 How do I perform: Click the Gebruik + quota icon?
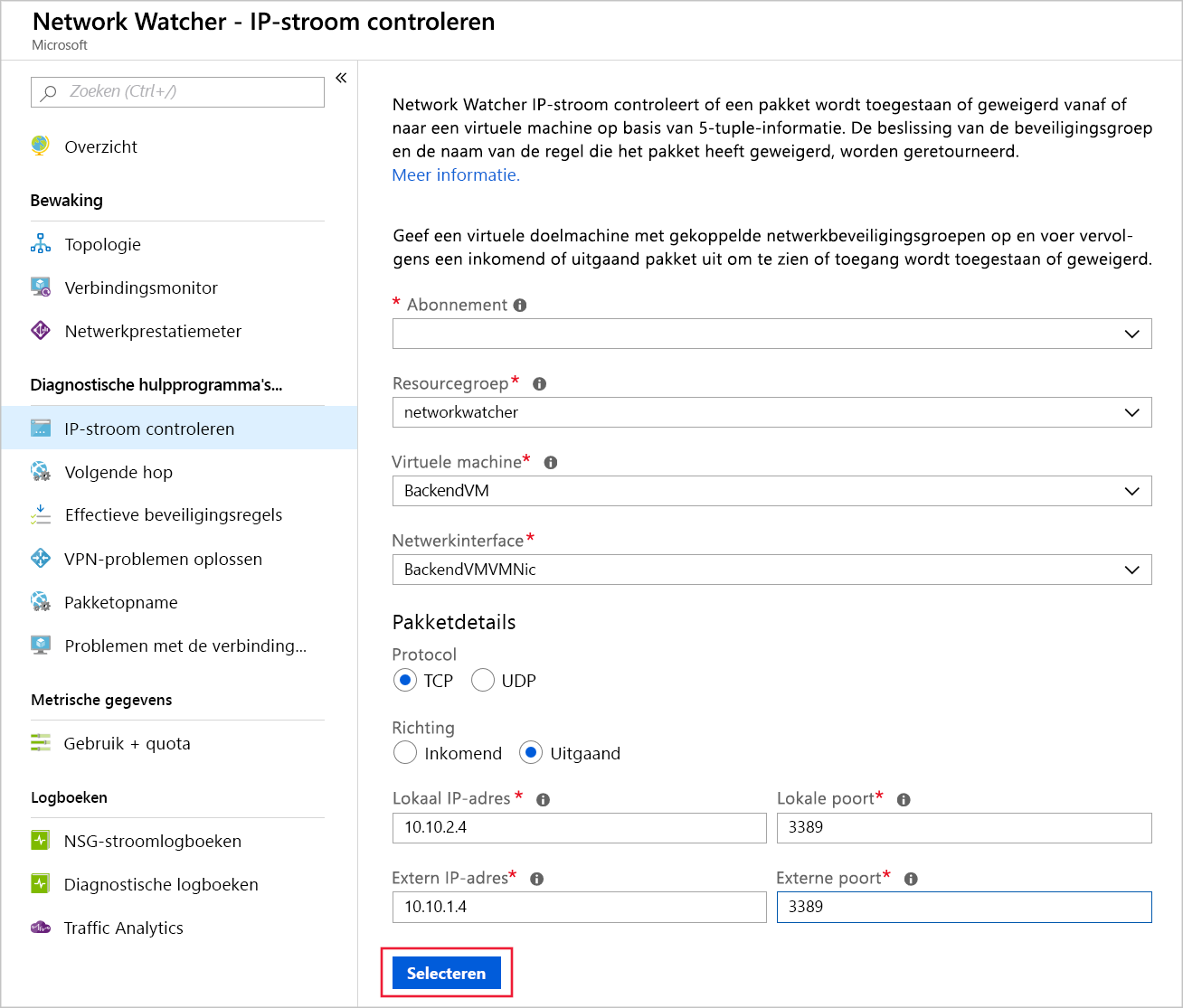(41, 742)
